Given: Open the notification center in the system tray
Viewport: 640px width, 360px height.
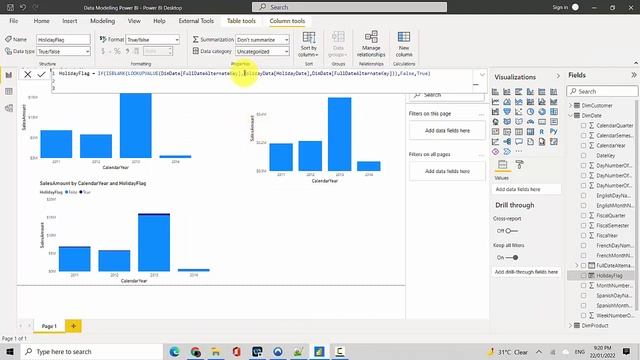Looking at the screenshot, I should (627, 351).
